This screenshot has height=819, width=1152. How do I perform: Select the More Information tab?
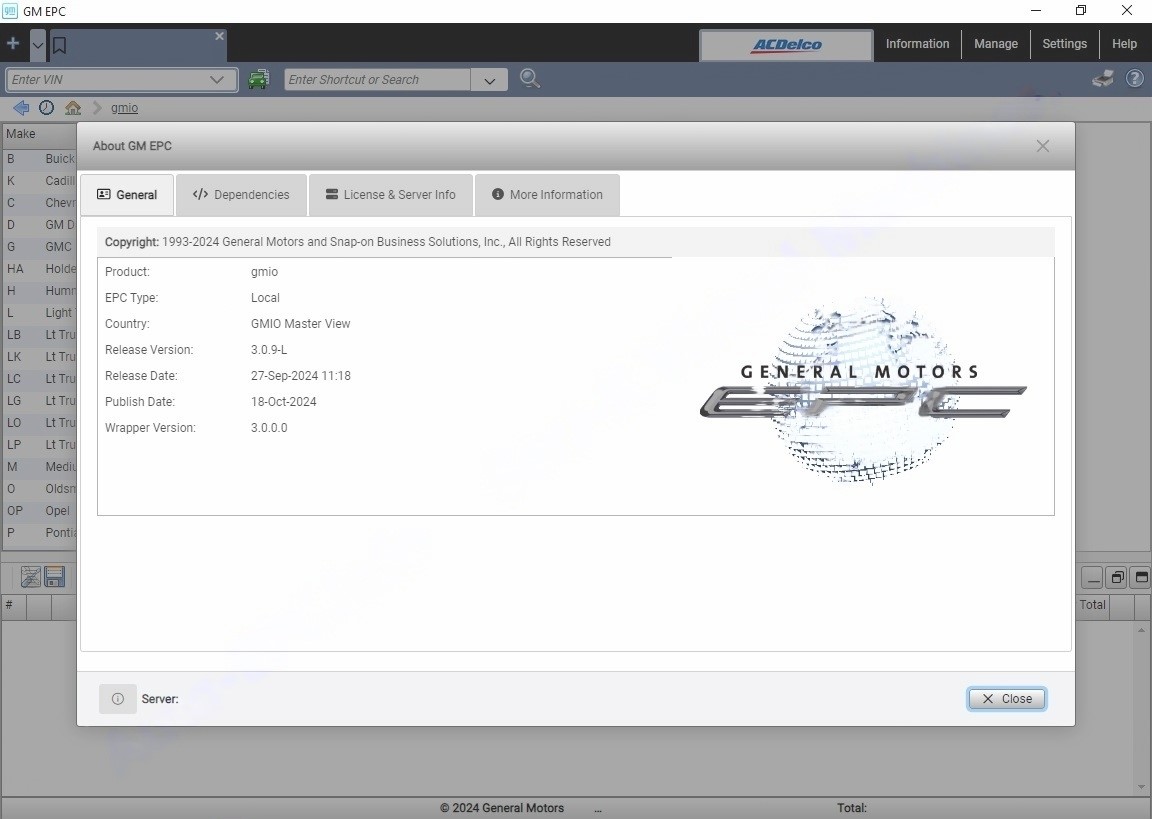[547, 194]
